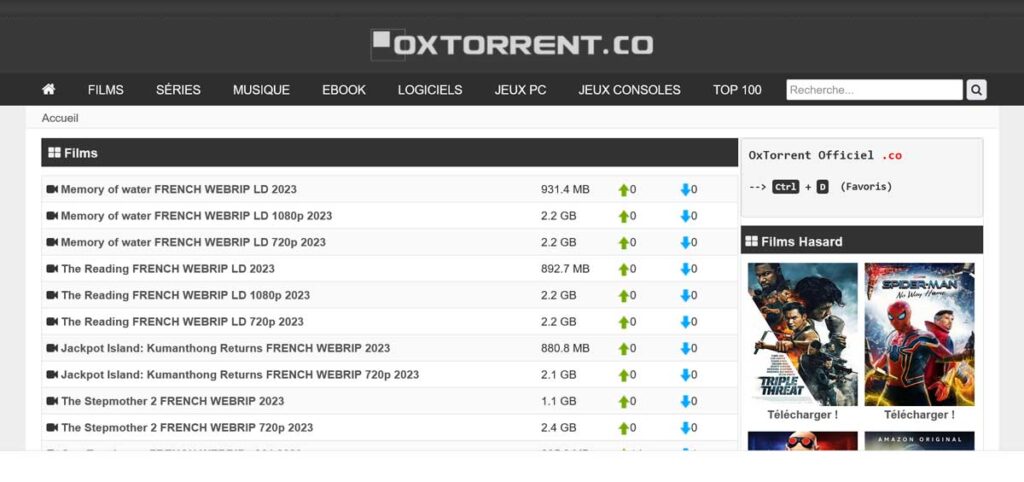Image resolution: width=1024 pixels, height=482 pixels.
Task: Click the OXTORRENT.CO site logo
Action: 512,44
